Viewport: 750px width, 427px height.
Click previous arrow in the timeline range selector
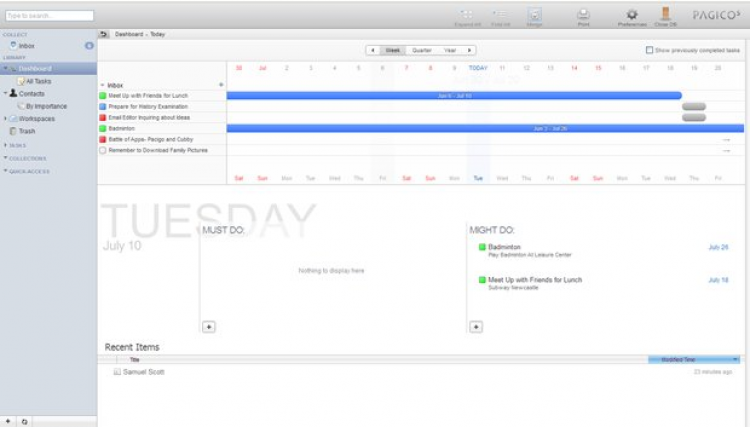coord(373,50)
